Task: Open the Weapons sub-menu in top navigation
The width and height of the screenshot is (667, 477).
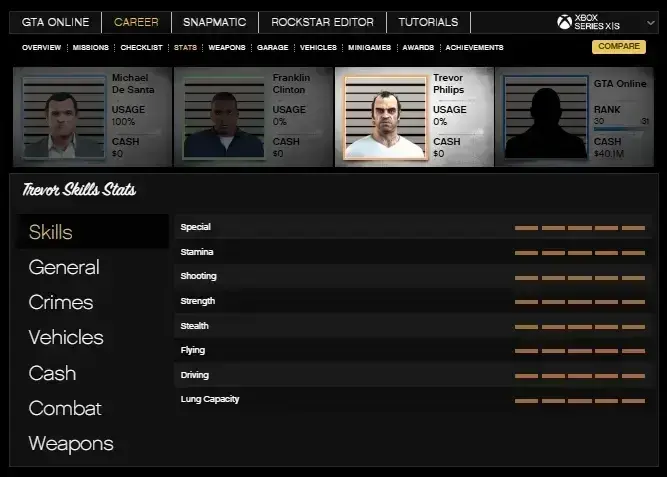Action: point(227,47)
